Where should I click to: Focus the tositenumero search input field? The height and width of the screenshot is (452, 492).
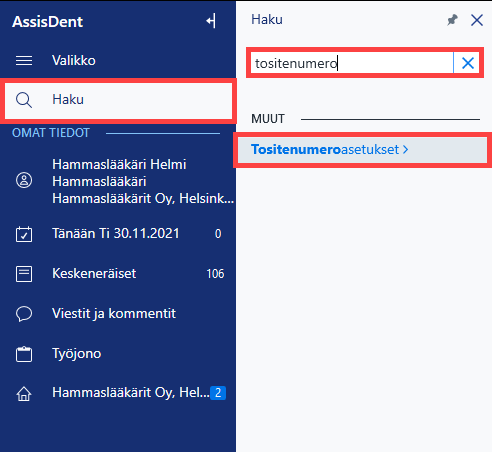pos(352,63)
